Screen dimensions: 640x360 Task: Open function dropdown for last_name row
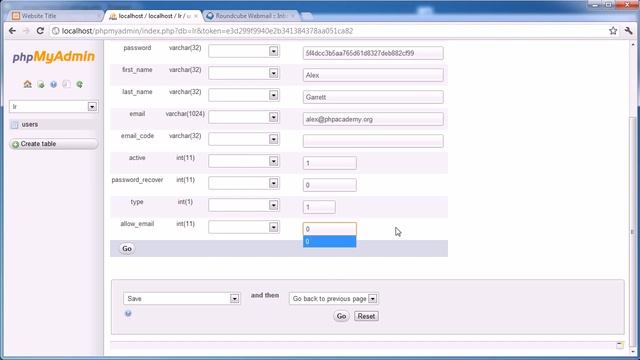pos(244,95)
